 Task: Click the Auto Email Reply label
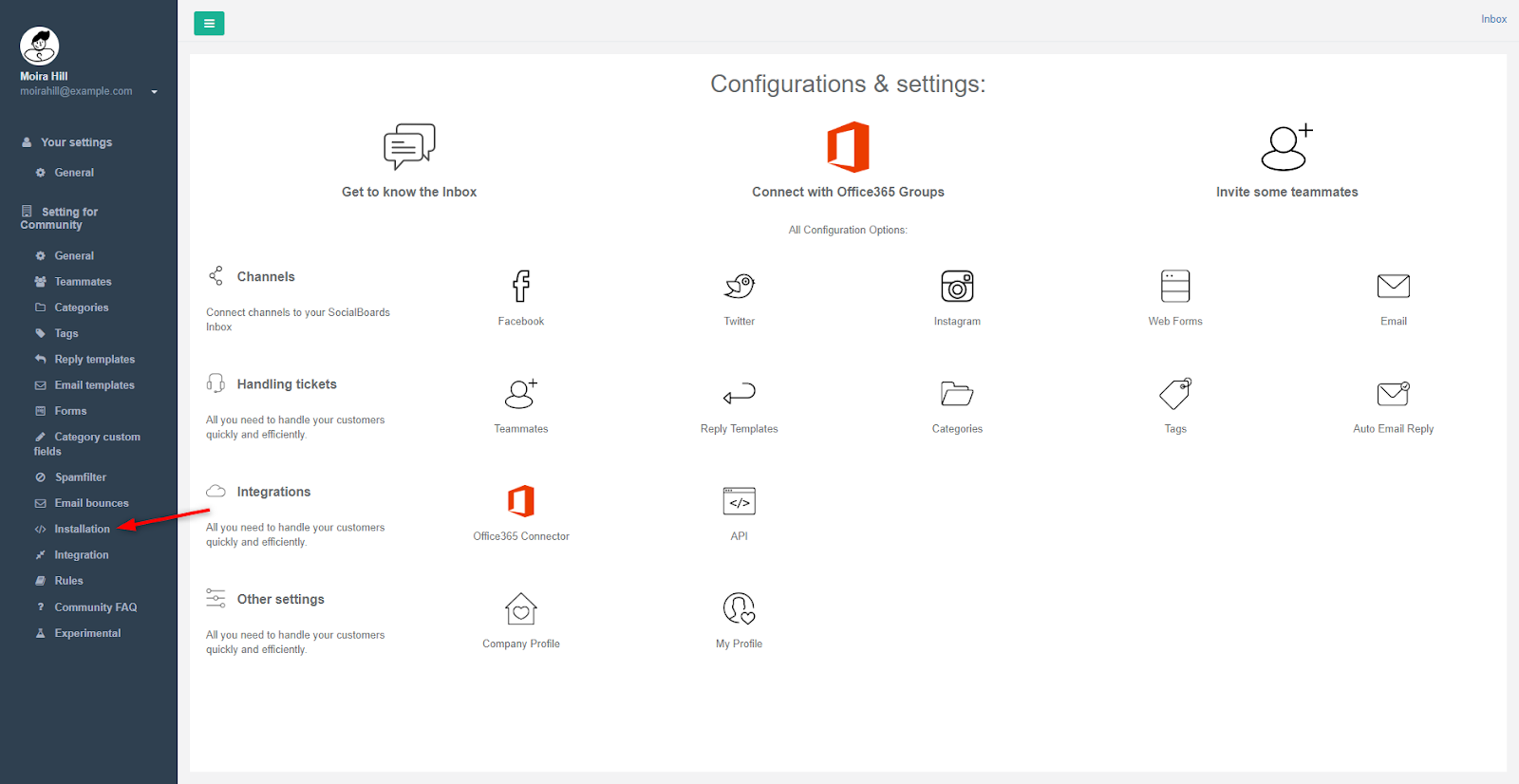1394,429
